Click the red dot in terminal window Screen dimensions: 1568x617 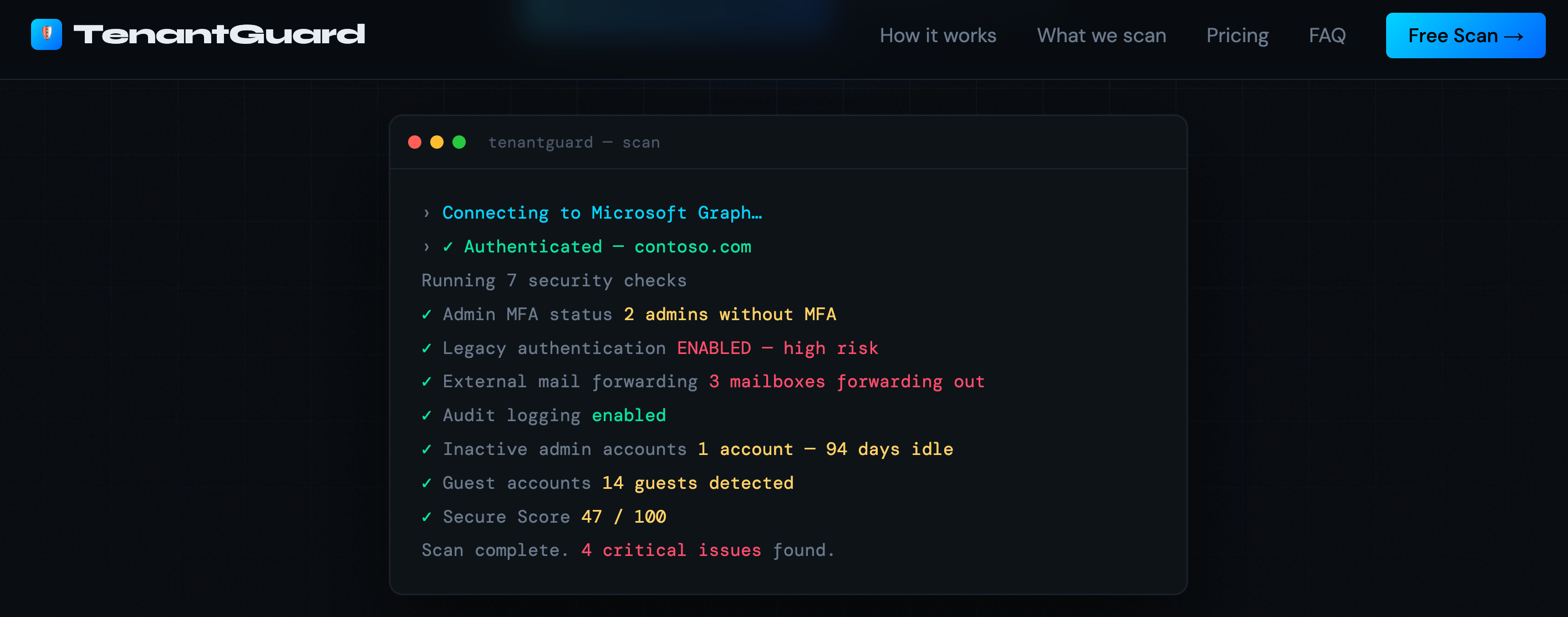[x=415, y=142]
